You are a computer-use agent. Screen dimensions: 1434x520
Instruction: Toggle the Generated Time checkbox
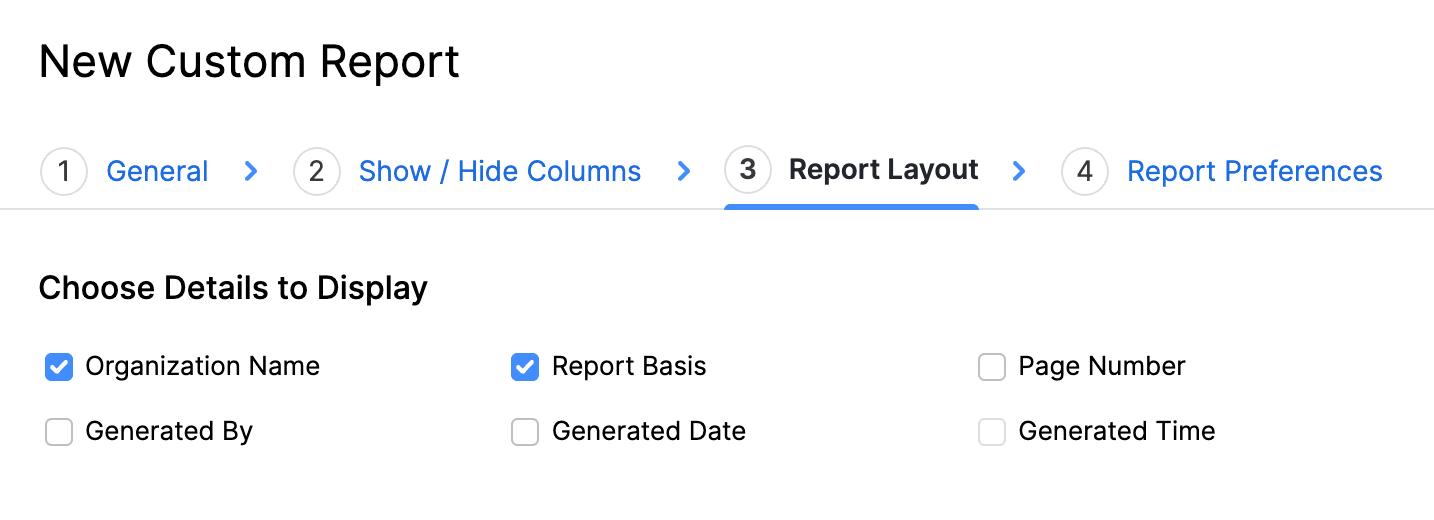tap(991, 432)
